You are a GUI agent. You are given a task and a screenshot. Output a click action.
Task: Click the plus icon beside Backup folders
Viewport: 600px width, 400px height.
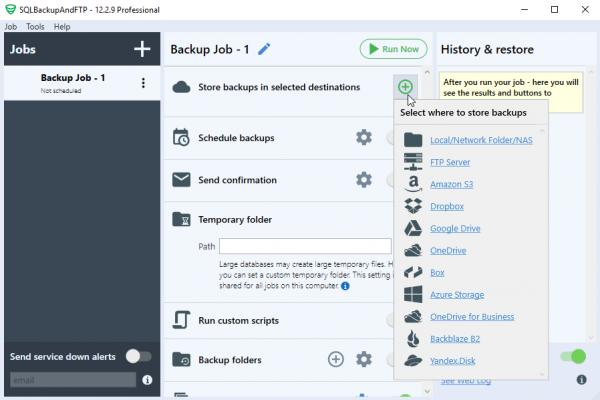pyautogui.click(x=336, y=359)
